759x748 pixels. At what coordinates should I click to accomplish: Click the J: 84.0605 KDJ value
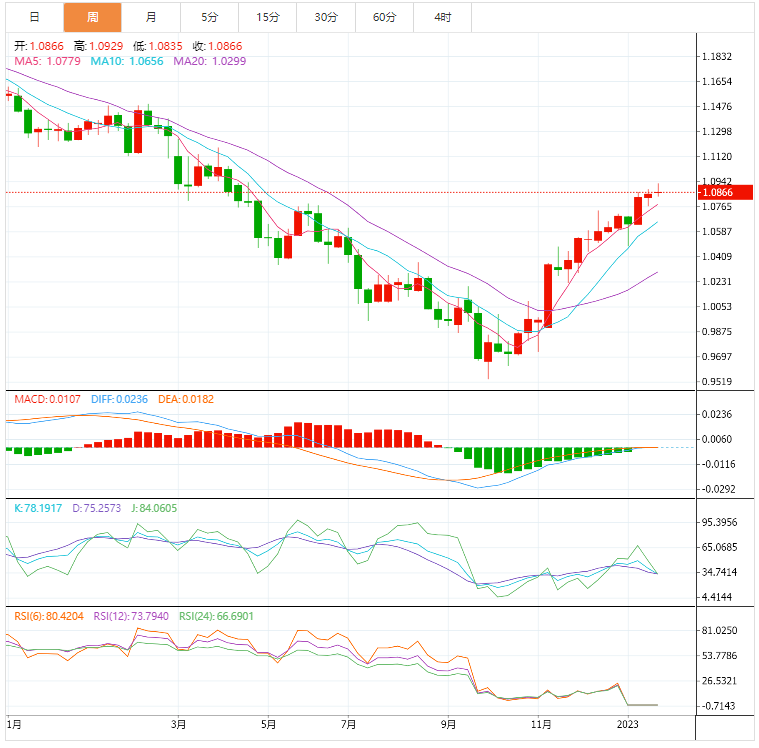pos(154,508)
